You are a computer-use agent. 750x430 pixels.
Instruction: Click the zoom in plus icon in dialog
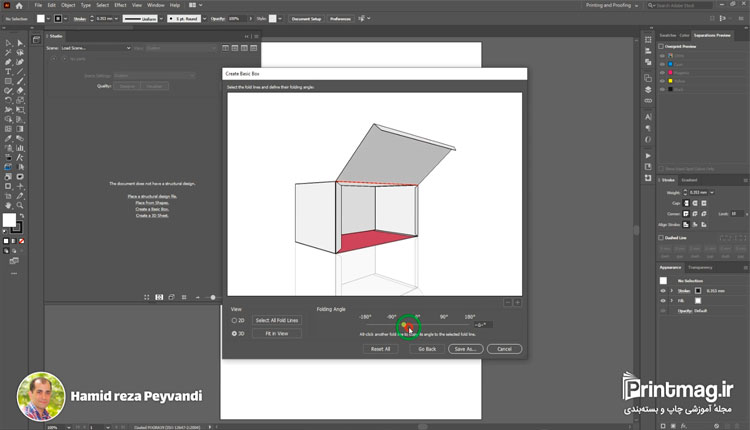518,302
